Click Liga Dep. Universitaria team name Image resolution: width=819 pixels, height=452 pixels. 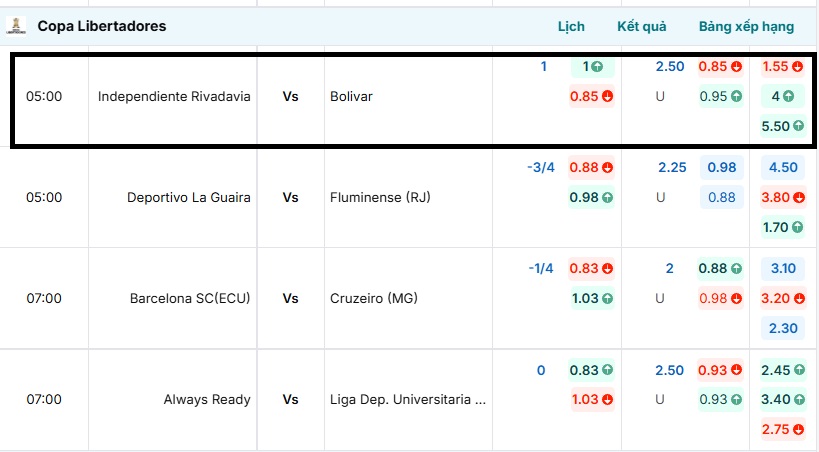pyautogui.click(x=407, y=399)
